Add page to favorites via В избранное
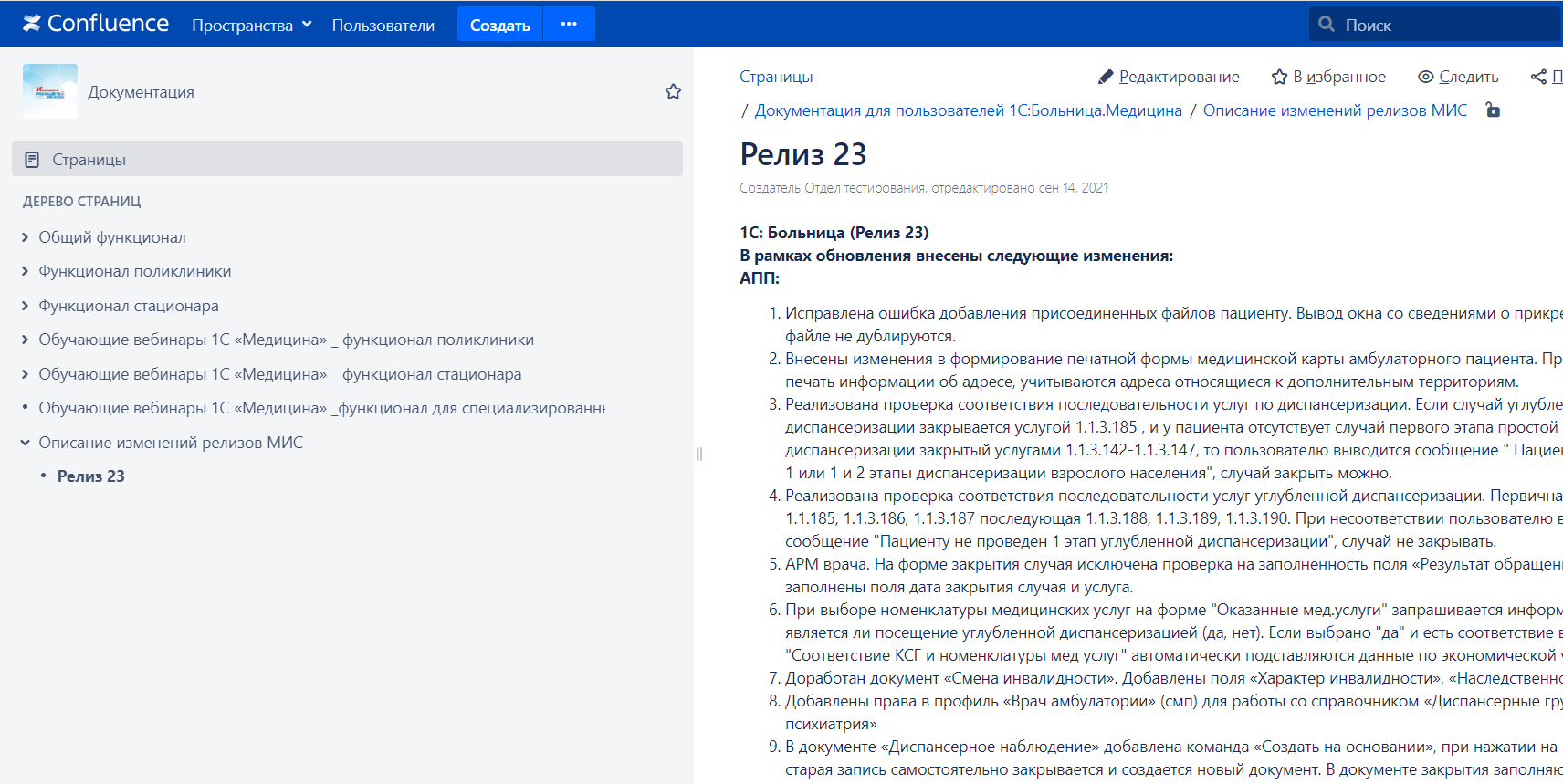 (1328, 77)
